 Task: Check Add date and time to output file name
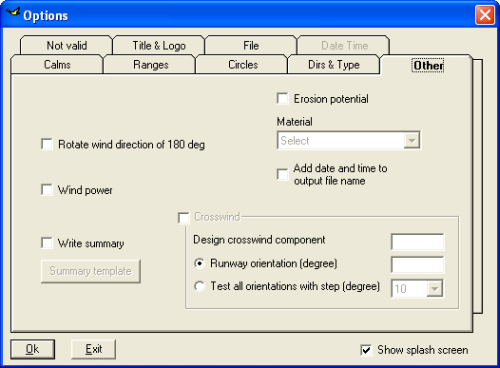(283, 174)
